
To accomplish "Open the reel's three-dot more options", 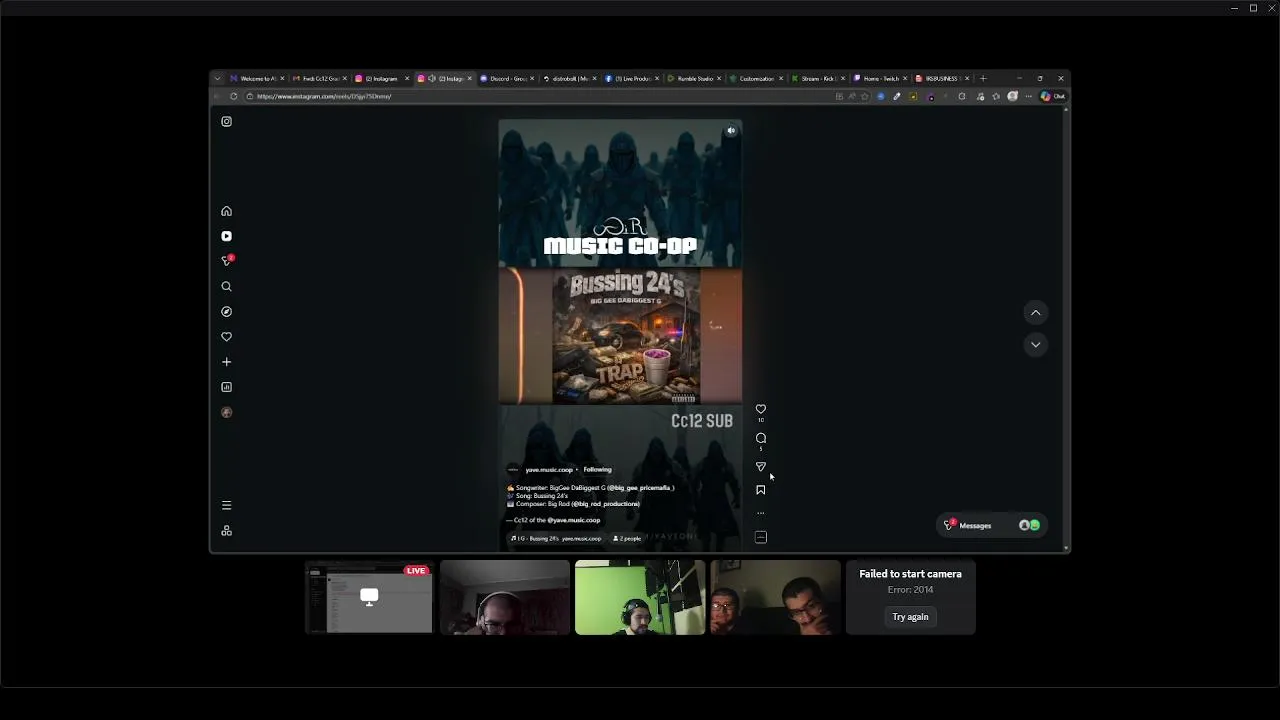I will (x=761, y=513).
